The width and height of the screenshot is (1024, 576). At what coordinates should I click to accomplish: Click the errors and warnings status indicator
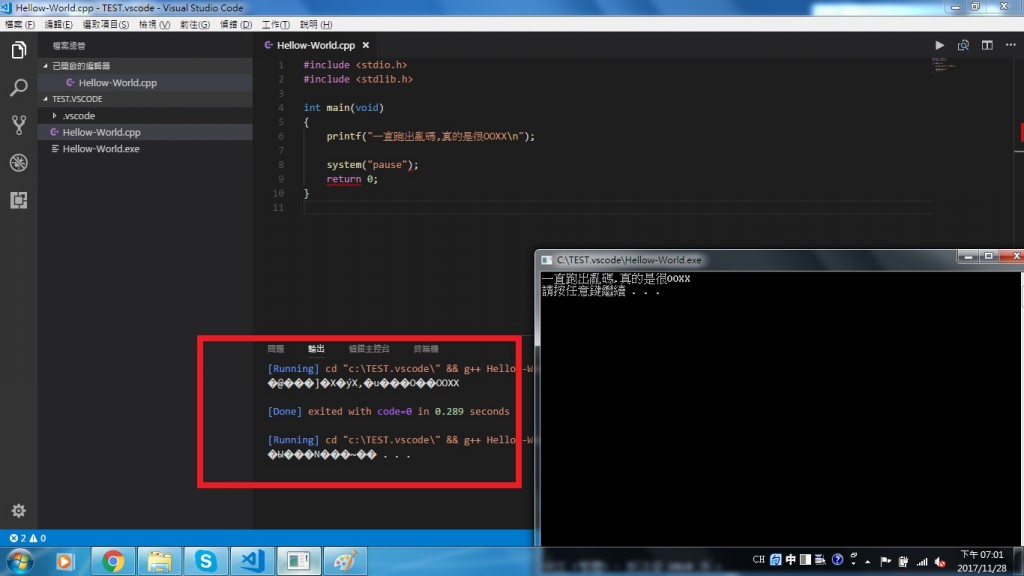(27, 538)
